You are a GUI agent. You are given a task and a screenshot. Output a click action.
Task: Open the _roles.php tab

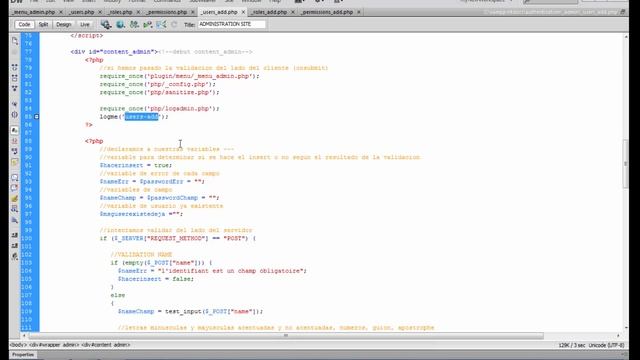point(120,12)
